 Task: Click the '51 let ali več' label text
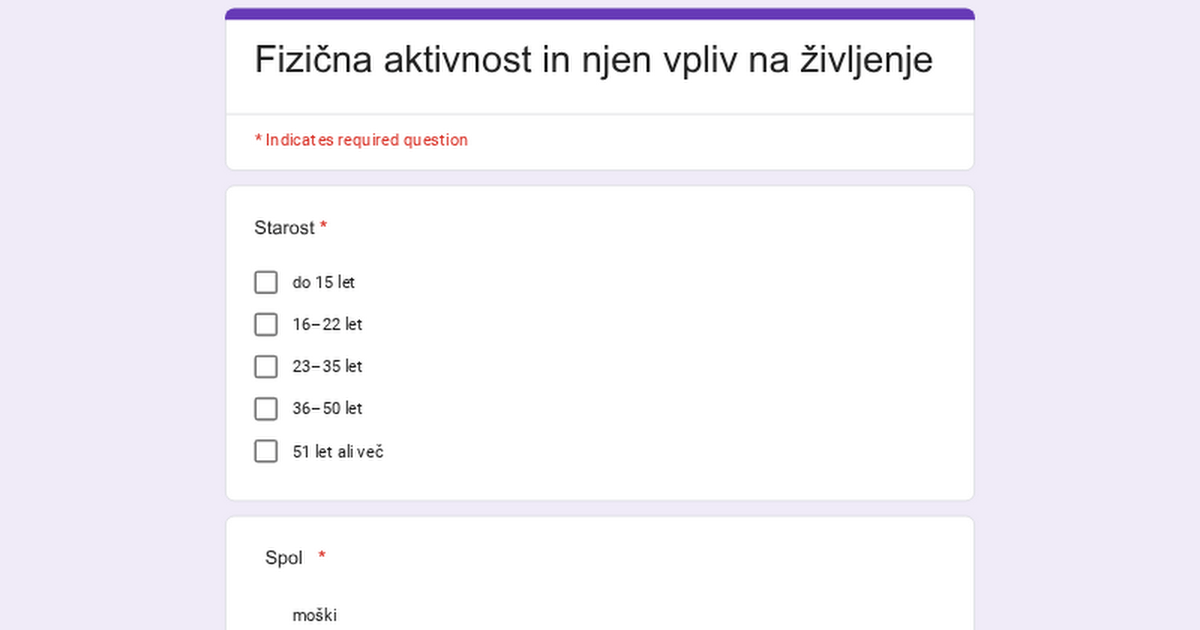click(x=338, y=451)
